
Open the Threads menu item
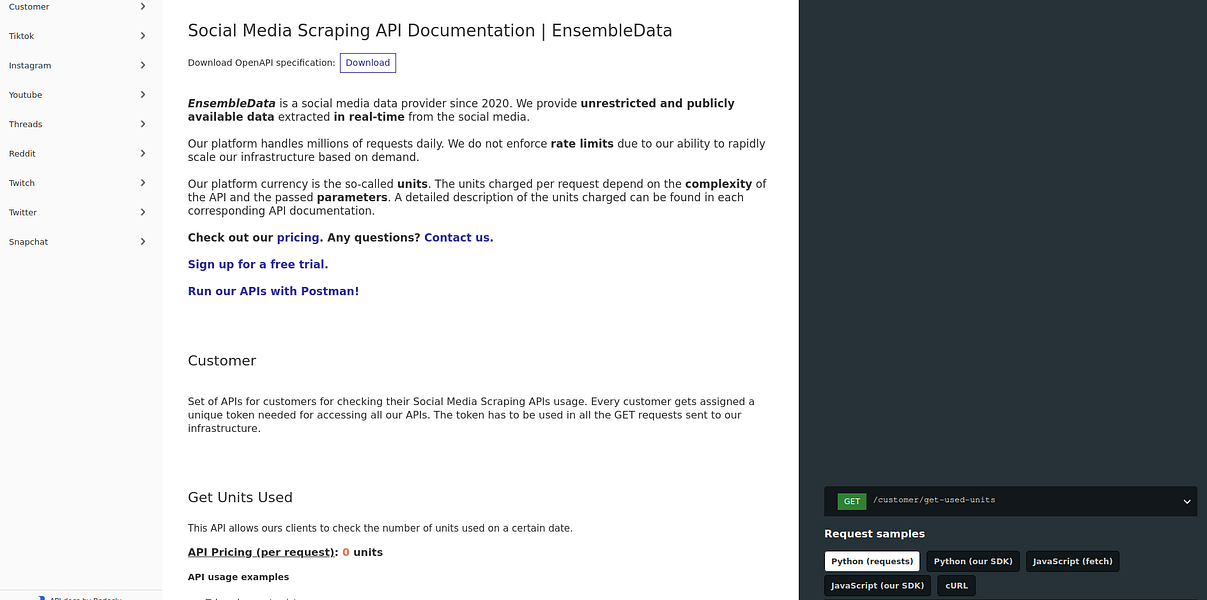(80, 124)
